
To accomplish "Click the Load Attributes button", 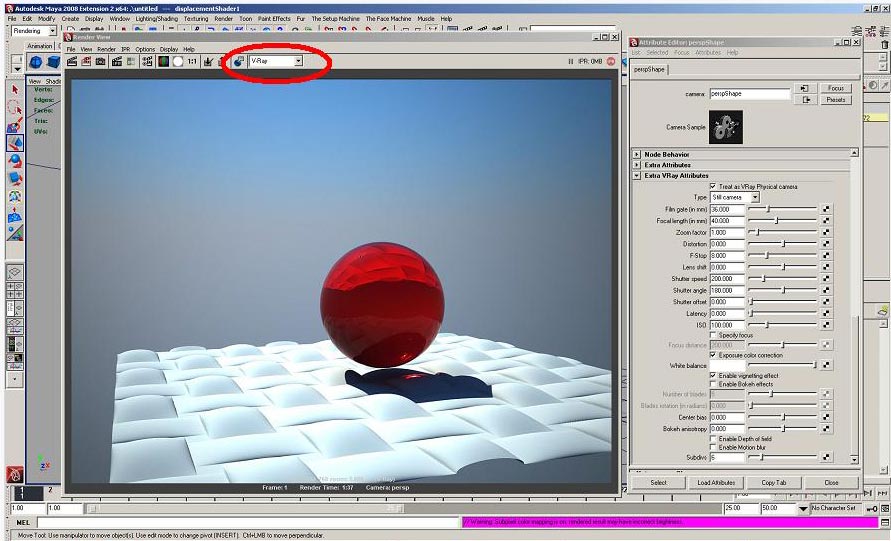I will pyautogui.click(x=716, y=482).
